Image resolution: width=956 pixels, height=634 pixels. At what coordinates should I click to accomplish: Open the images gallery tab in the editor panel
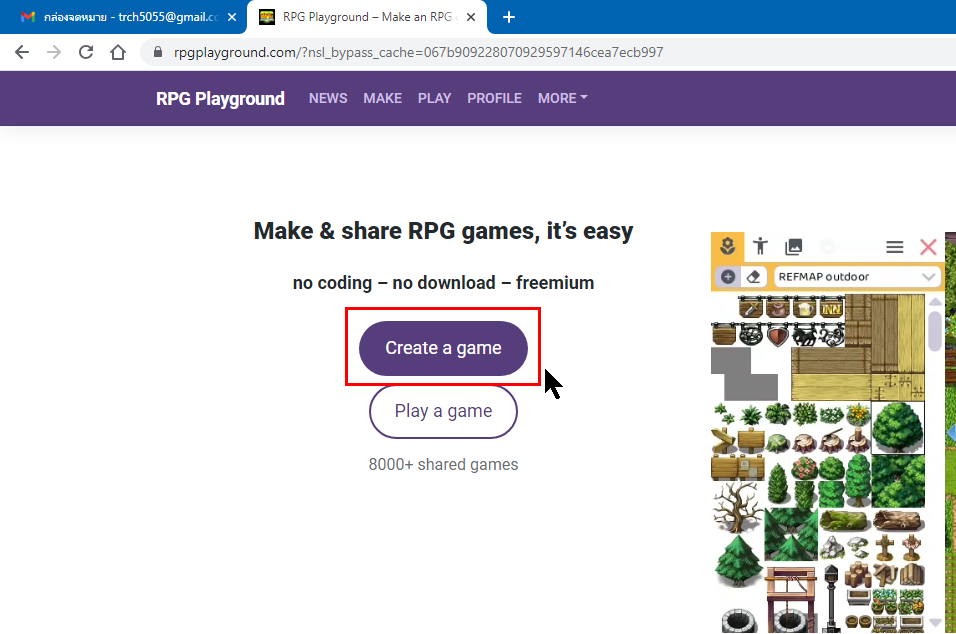pyautogui.click(x=794, y=246)
